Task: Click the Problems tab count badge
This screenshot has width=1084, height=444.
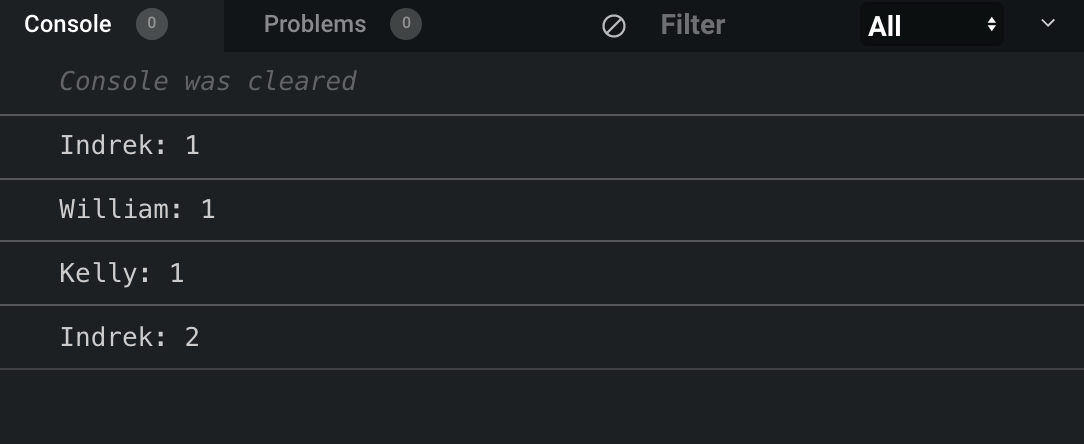Action: pos(406,25)
